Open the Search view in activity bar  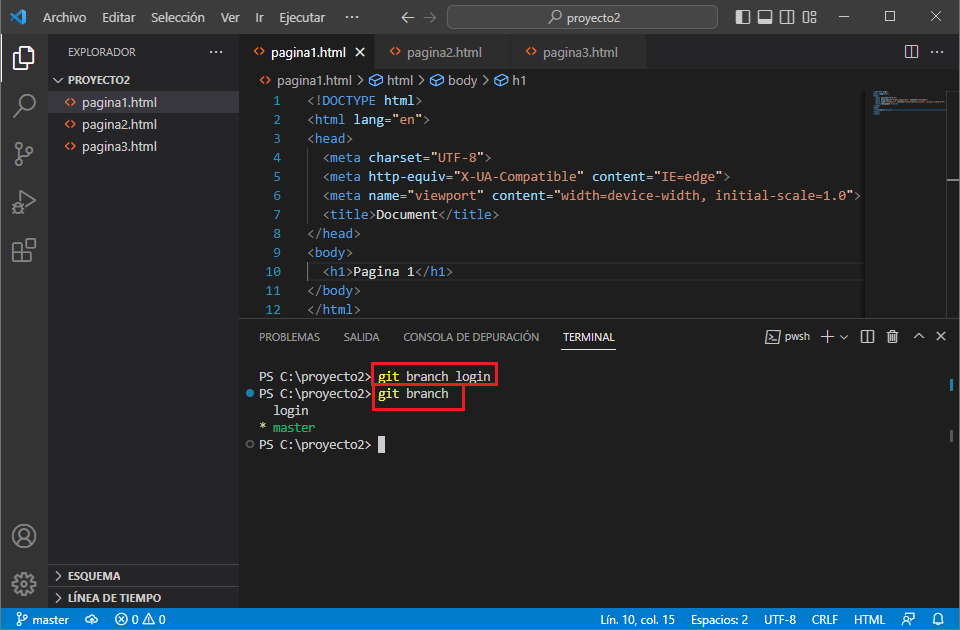coord(24,106)
